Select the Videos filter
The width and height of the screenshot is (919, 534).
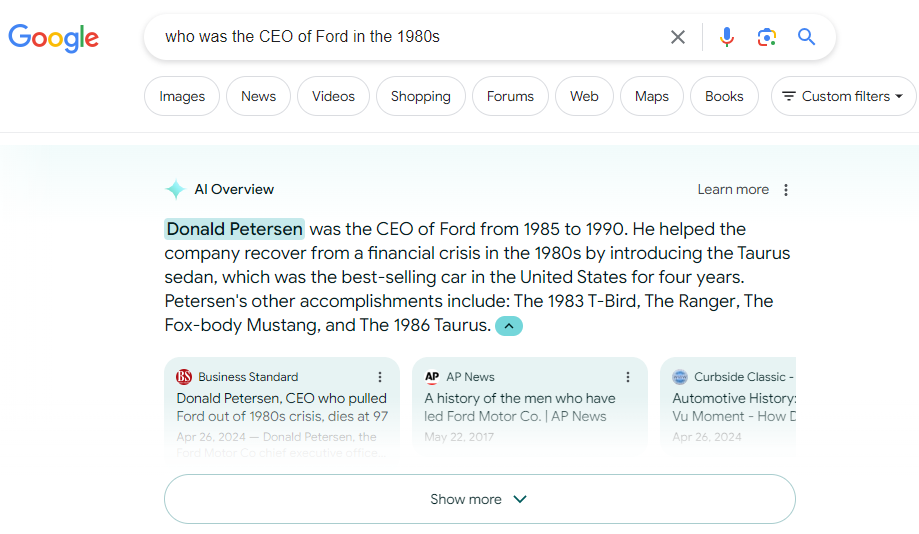coord(333,96)
